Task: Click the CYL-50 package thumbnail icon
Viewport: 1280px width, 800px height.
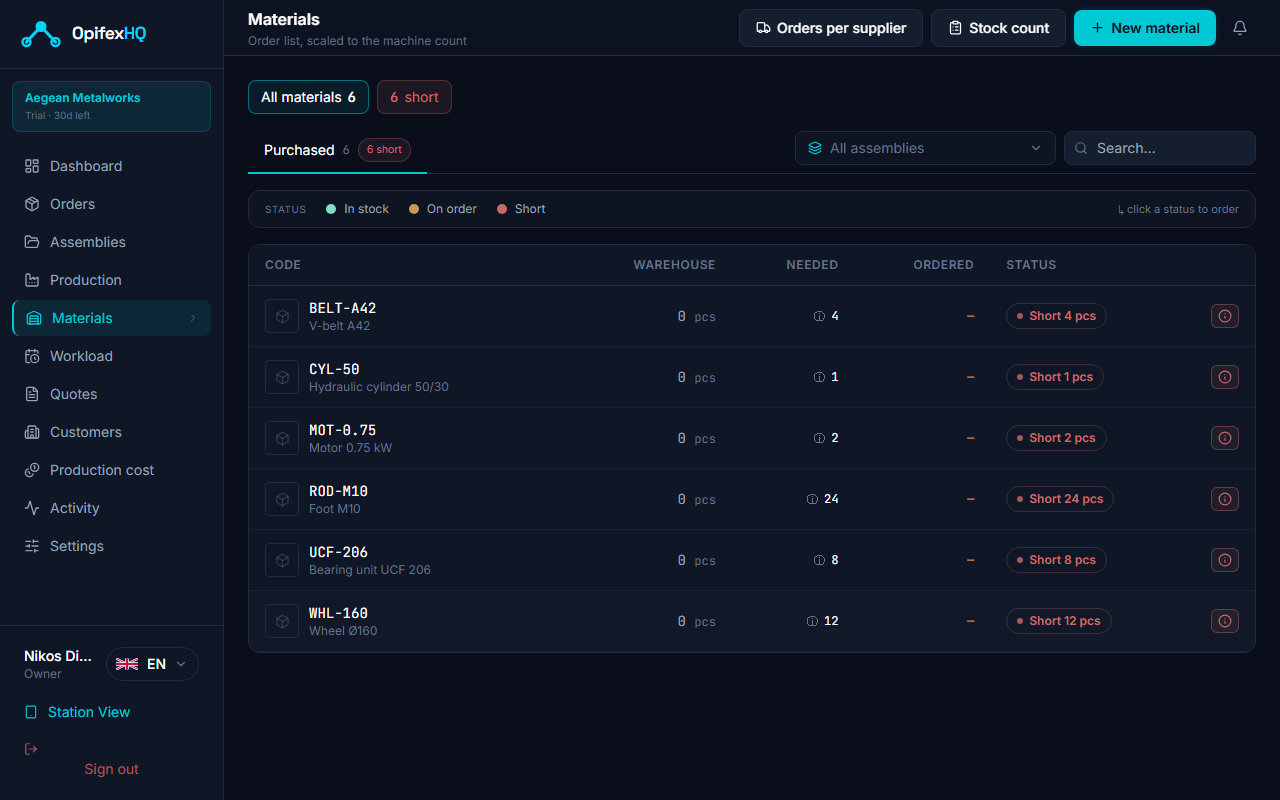Action: pos(282,377)
